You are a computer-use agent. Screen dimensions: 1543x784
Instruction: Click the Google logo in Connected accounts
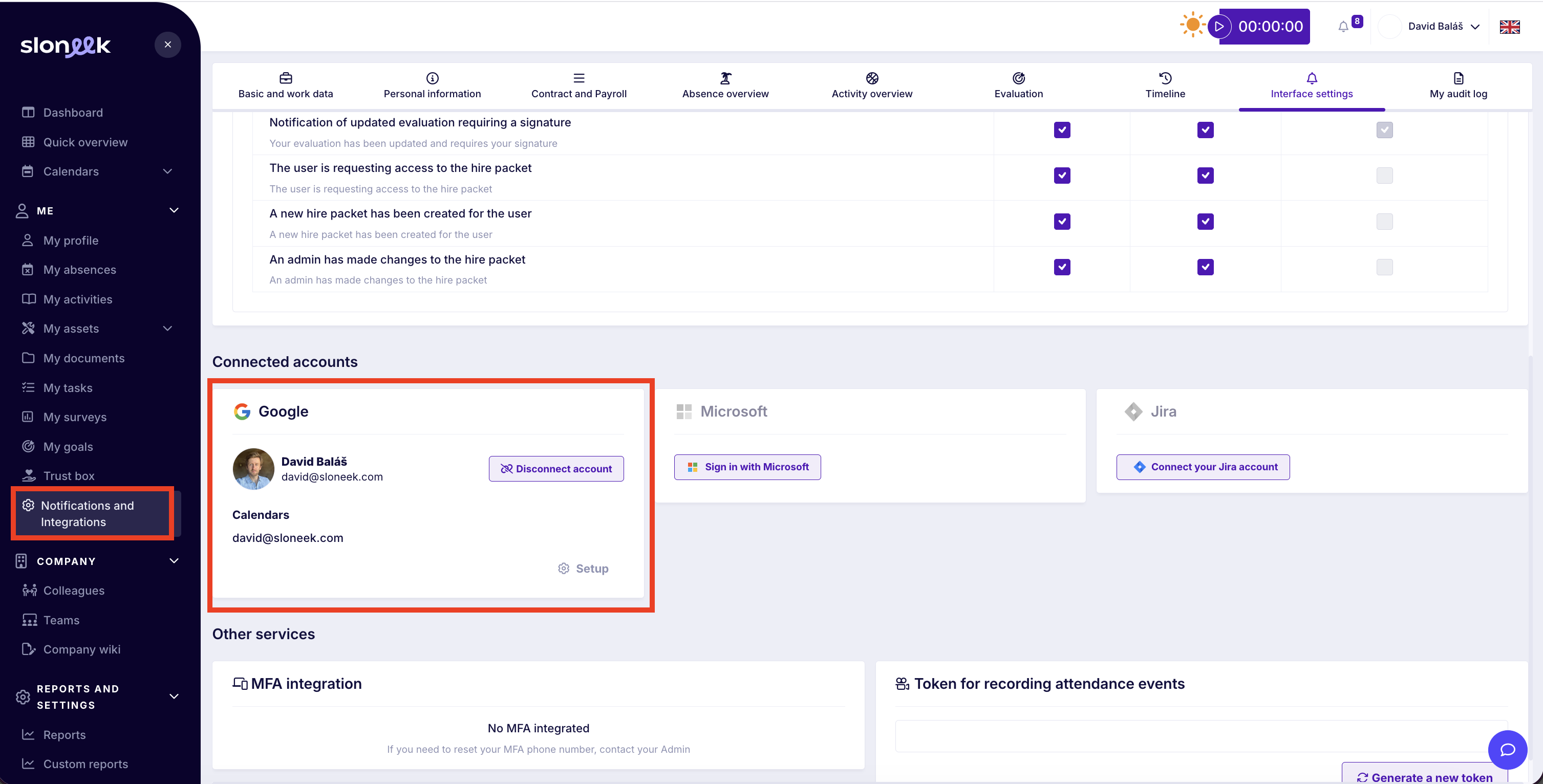point(242,411)
